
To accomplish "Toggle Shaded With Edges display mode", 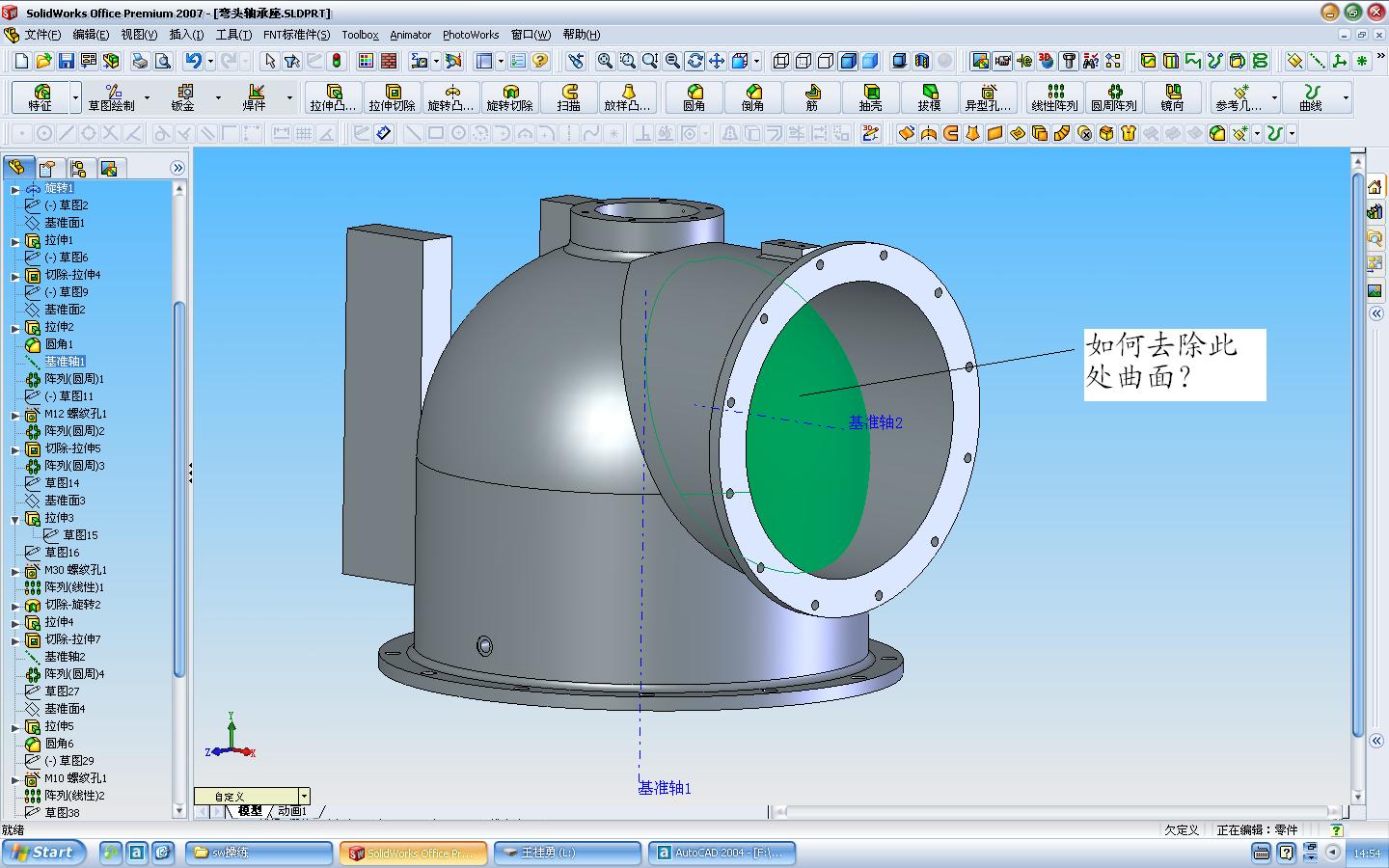I will pos(848,61).
